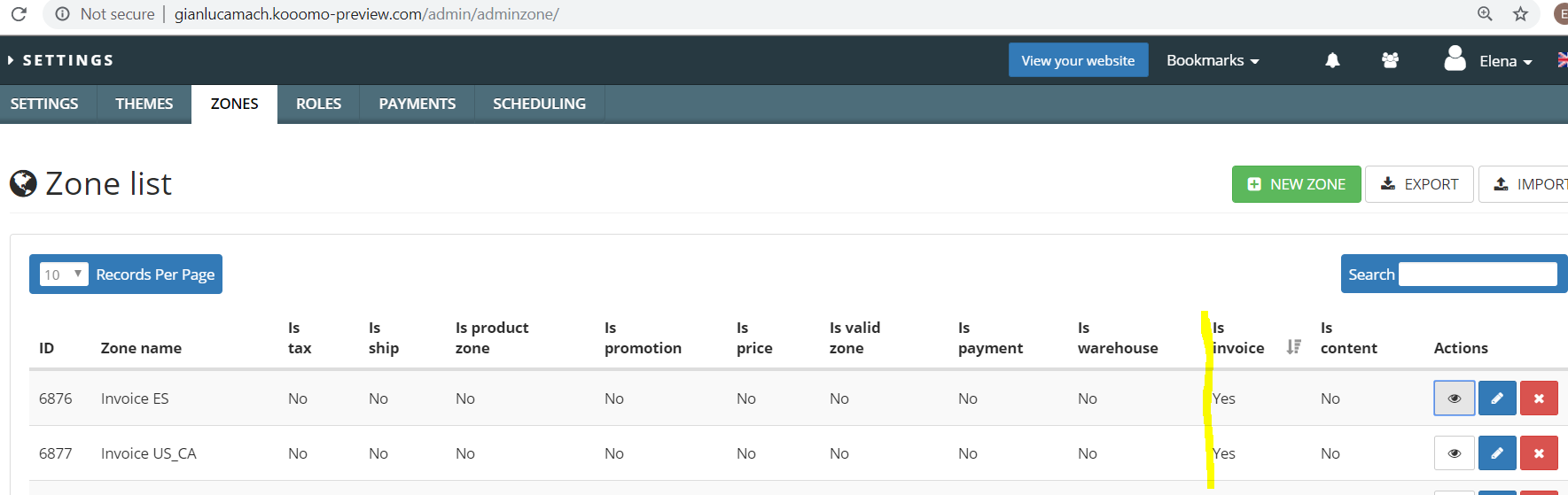1568x495 pixels.
Task: Open the users group icon
Action: pyautogui.click(x=1390, y=60)
